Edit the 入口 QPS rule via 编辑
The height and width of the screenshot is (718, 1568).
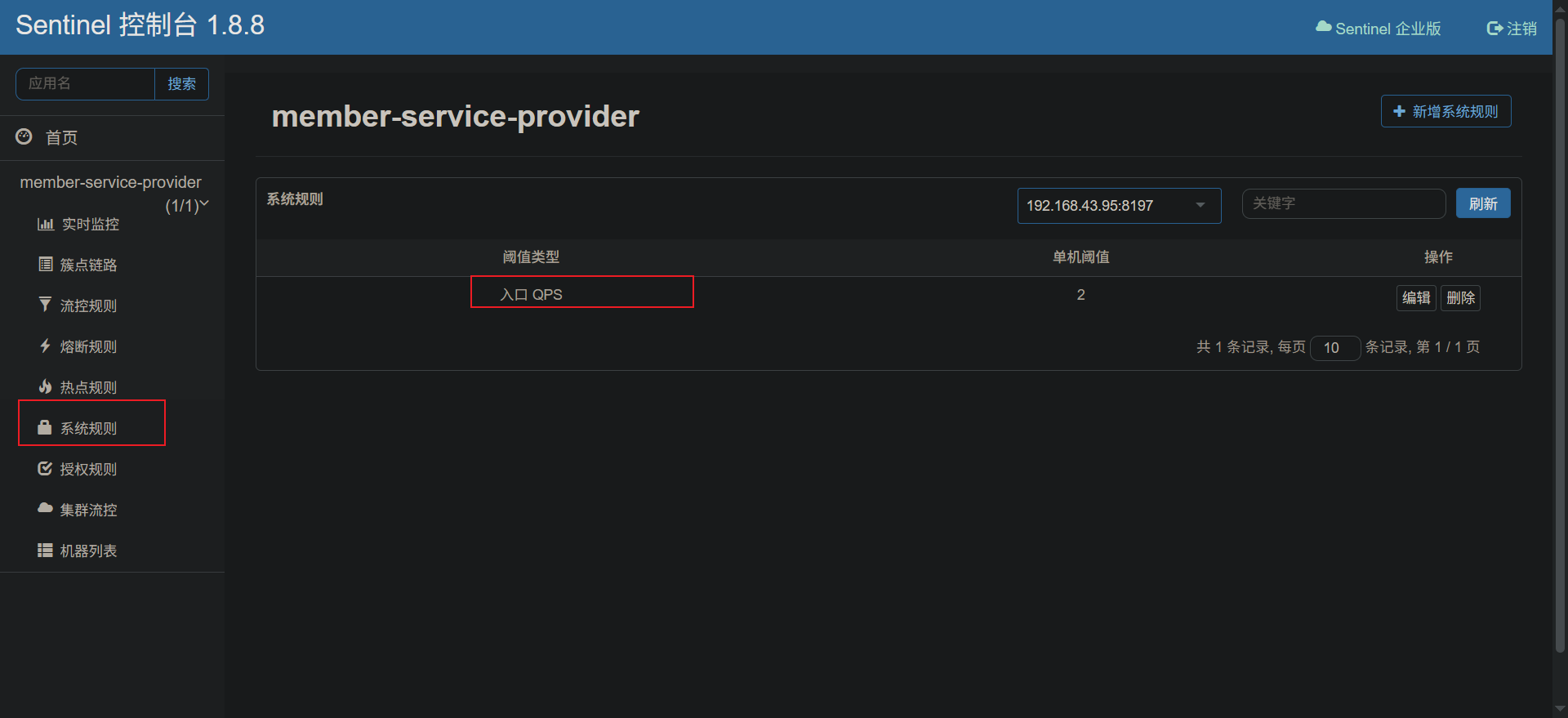tap(1415, 298)
